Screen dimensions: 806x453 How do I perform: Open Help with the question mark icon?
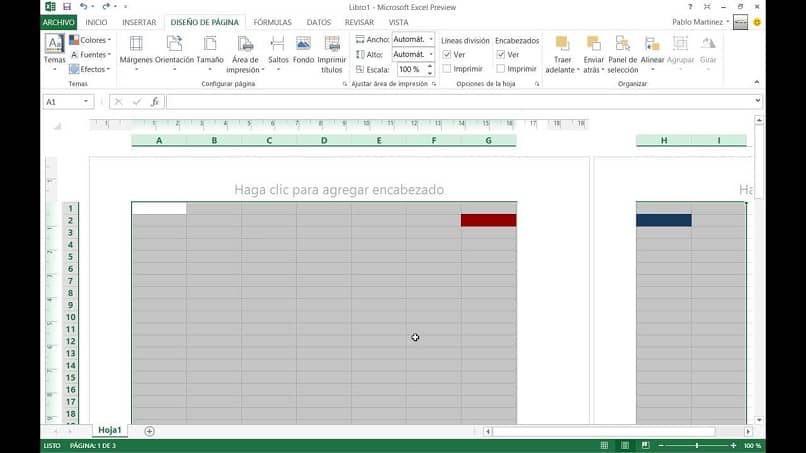pos(690,7)
